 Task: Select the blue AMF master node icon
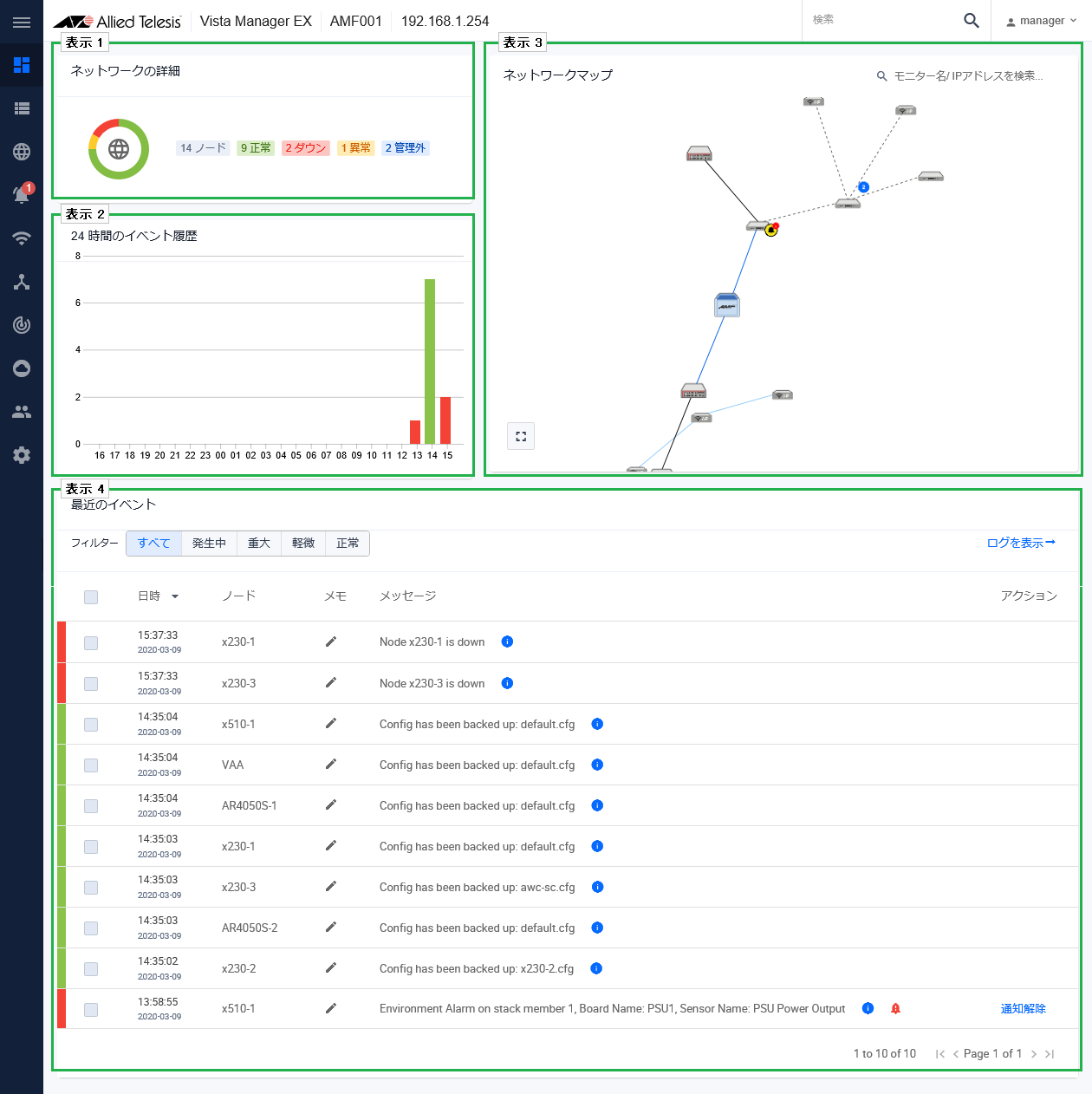[x=727, y=305]
